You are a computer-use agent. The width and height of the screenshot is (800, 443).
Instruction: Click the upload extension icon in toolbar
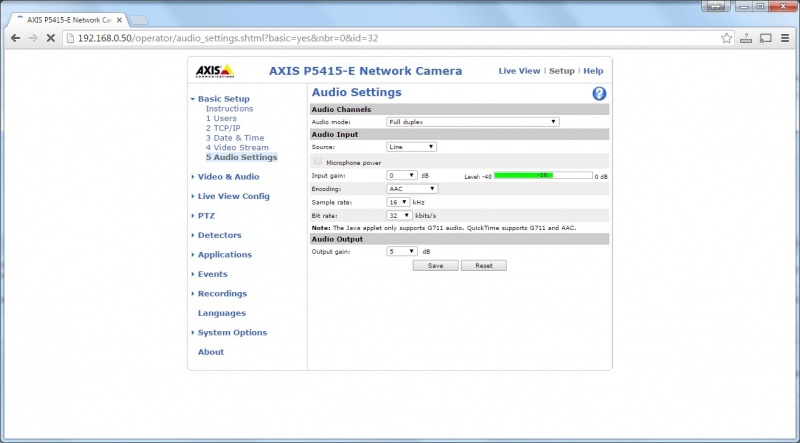tap(746, 38)
